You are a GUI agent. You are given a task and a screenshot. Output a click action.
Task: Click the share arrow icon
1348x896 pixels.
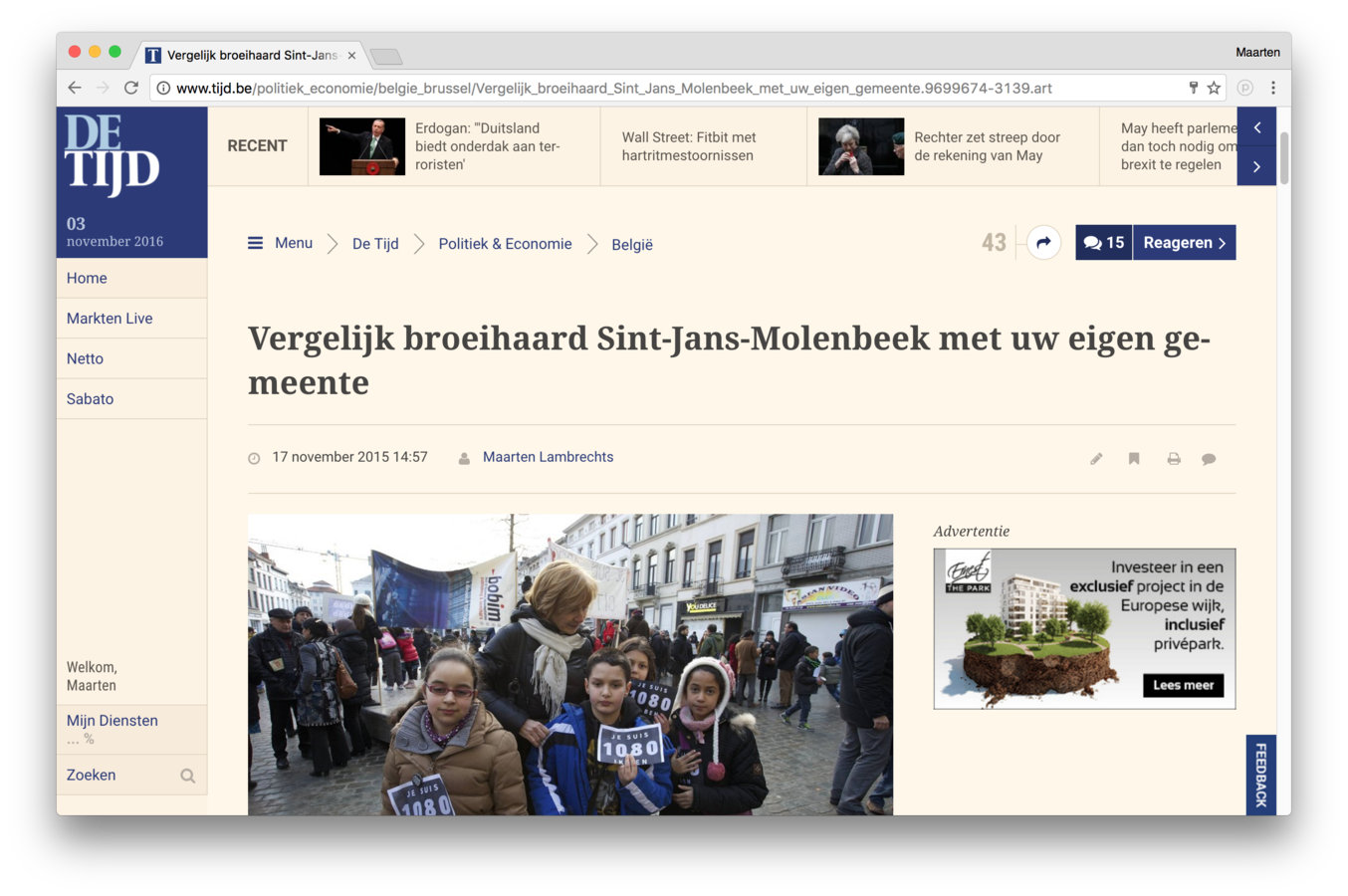point(1042,243)
